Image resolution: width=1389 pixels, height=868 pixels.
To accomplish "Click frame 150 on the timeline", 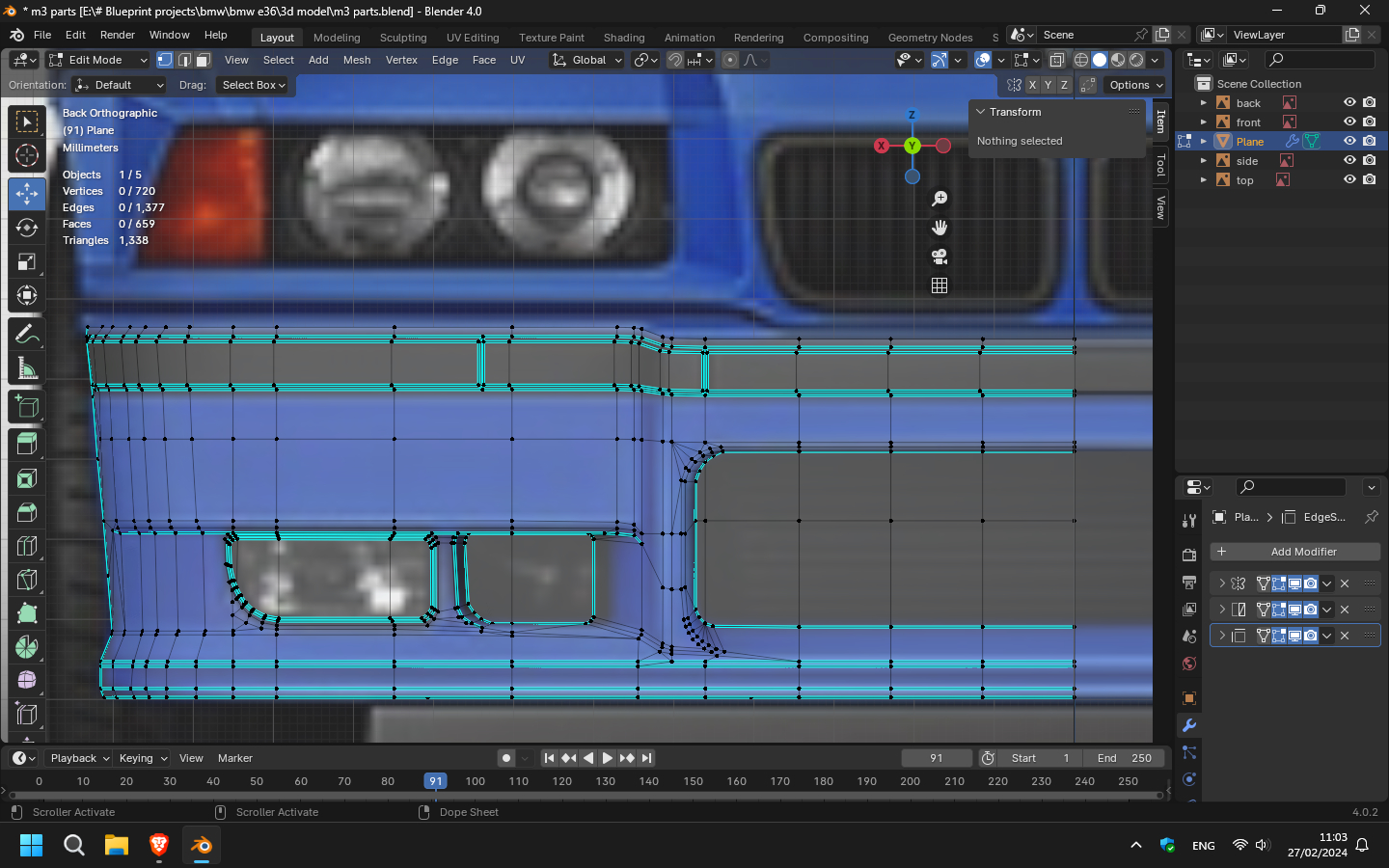I will [x=694, y=781].
